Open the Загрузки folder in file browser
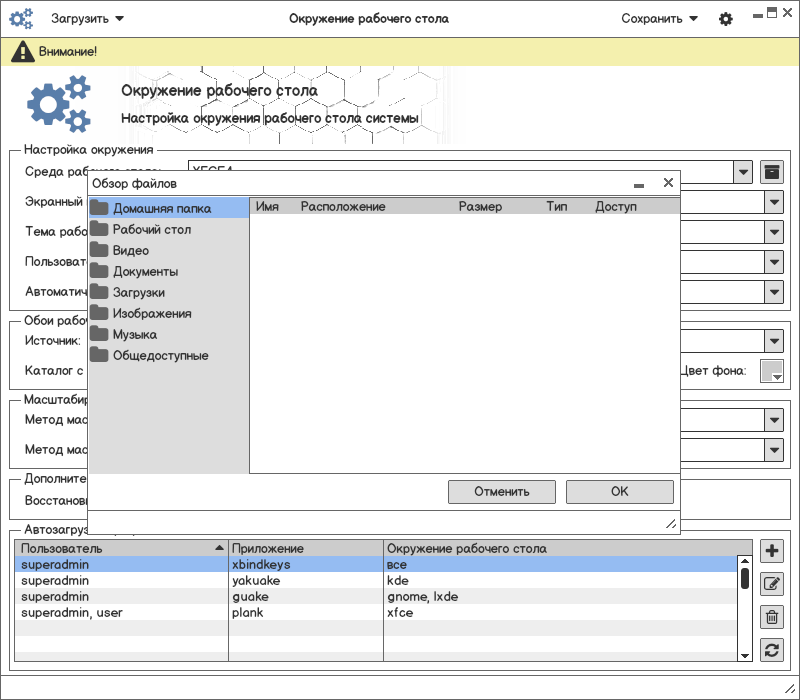 (138, 293)
